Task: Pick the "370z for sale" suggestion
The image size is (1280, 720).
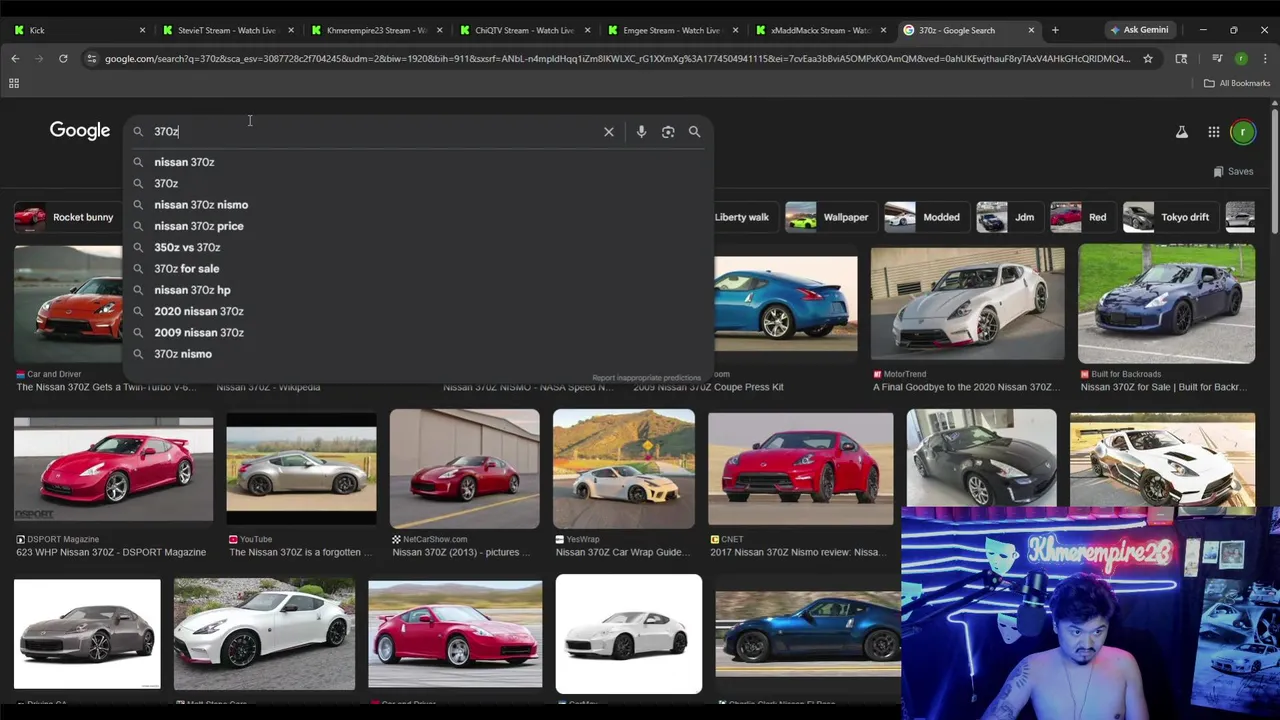Action: pos(418,269)
